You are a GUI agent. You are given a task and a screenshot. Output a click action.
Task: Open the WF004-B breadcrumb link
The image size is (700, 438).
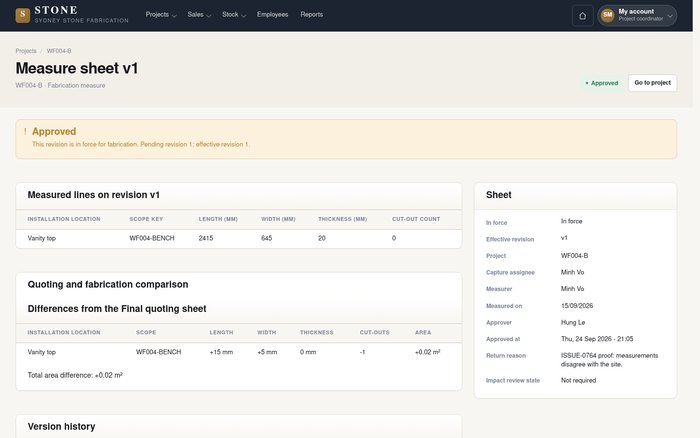[x=59, y=51]
